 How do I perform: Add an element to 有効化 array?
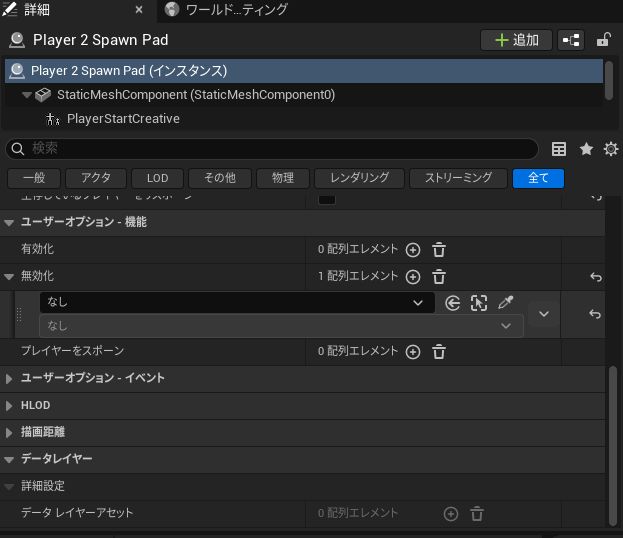(413, 250)
